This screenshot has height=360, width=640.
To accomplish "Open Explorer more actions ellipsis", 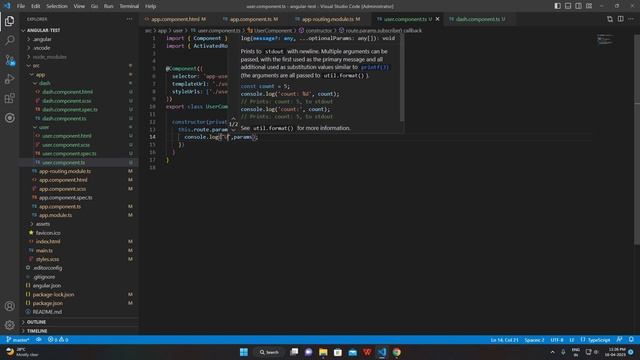I will [129, 19].
